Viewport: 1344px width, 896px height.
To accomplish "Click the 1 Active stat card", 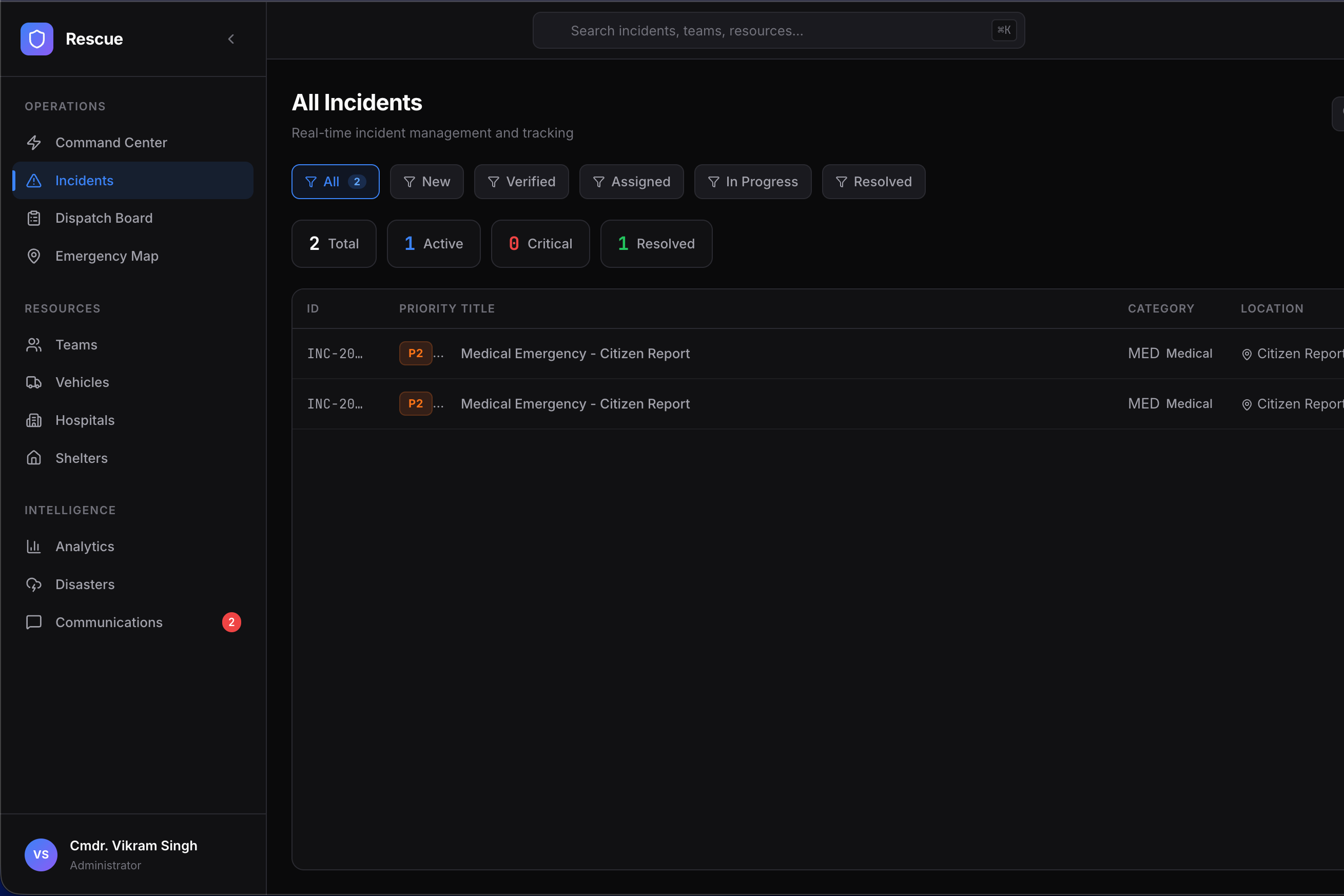I will [434, 244].
